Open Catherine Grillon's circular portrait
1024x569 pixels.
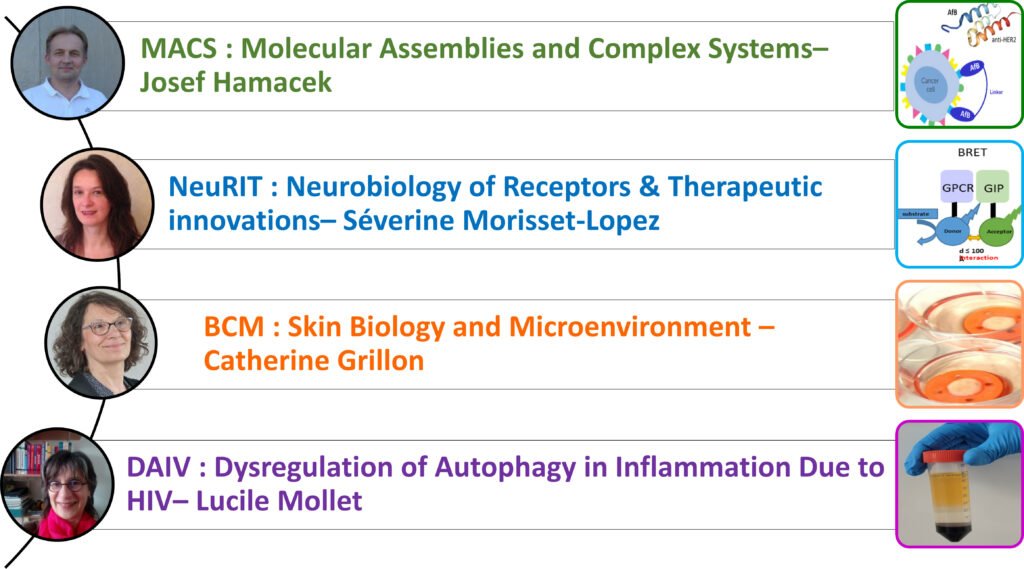click(x=100, y=342)
